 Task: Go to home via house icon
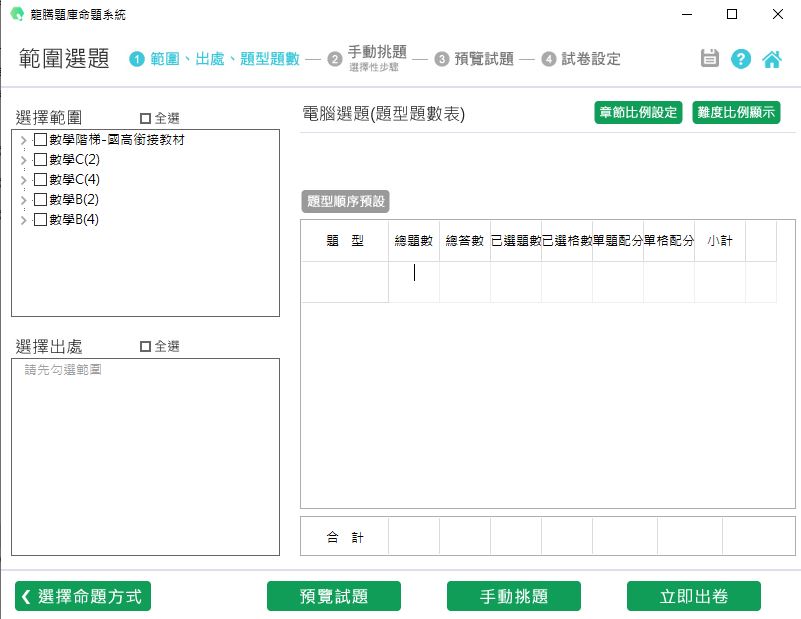pyautogui.click(x=772, y=58)
